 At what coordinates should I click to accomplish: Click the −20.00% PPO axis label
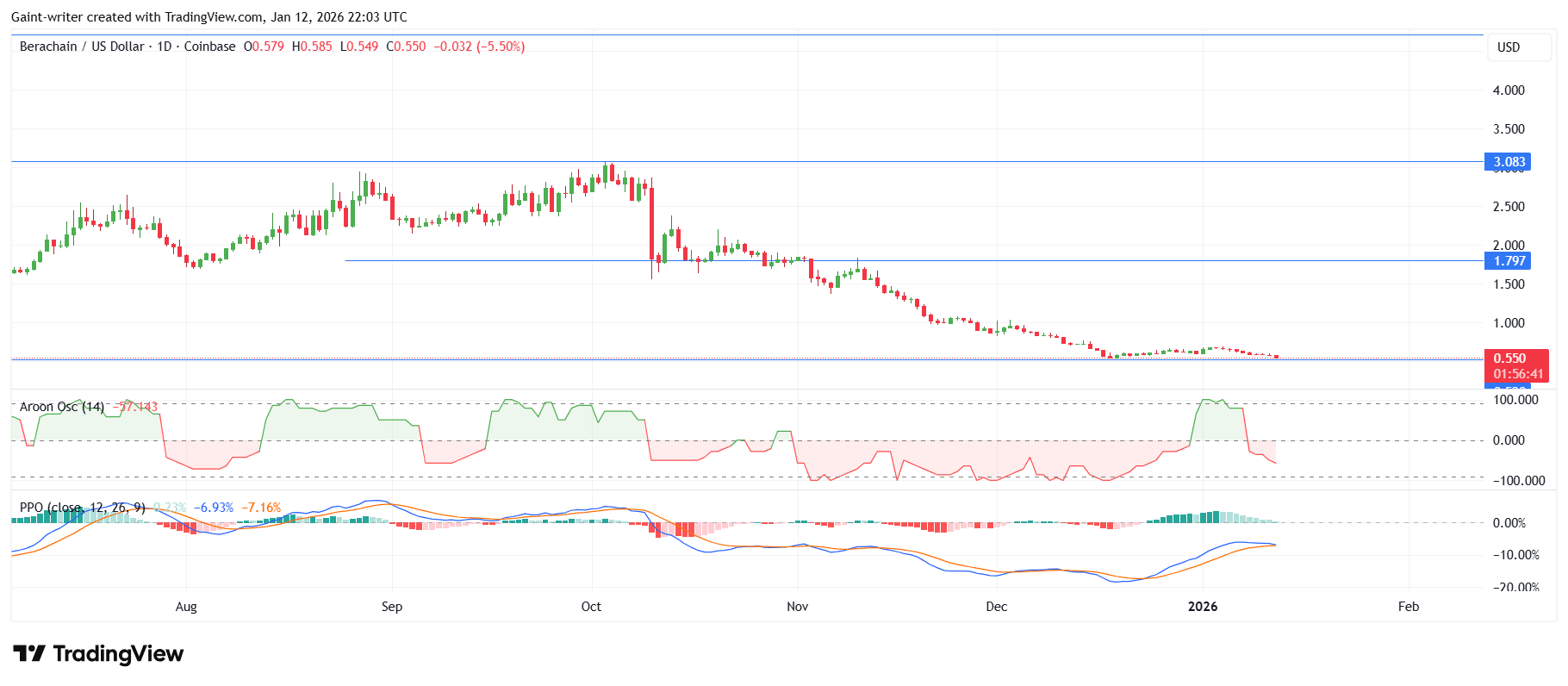[1516, 587]
